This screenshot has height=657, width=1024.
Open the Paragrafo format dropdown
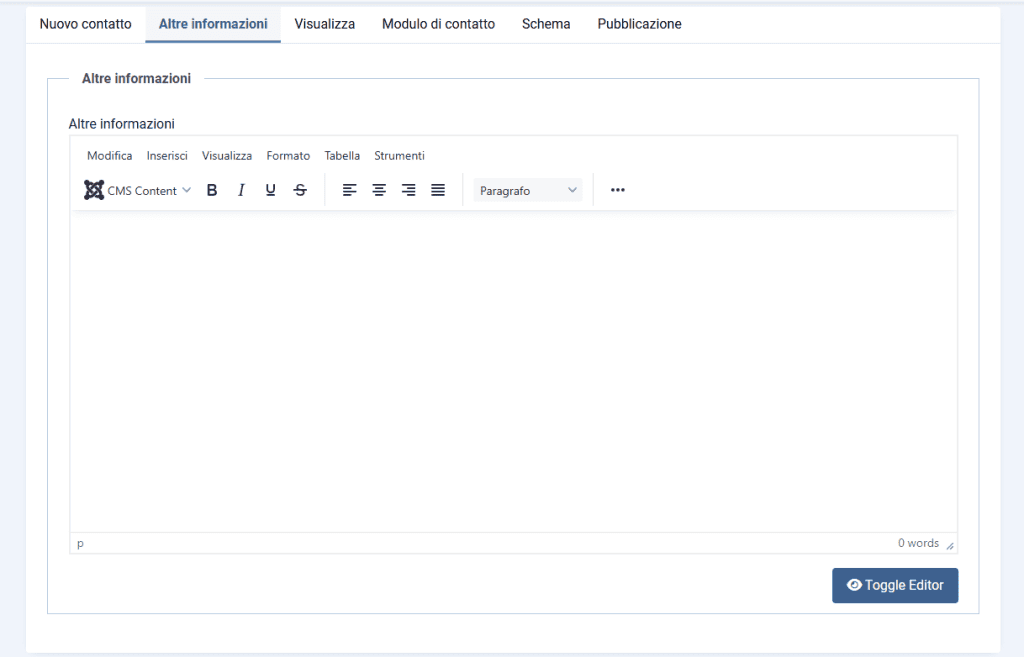[527, 189]
